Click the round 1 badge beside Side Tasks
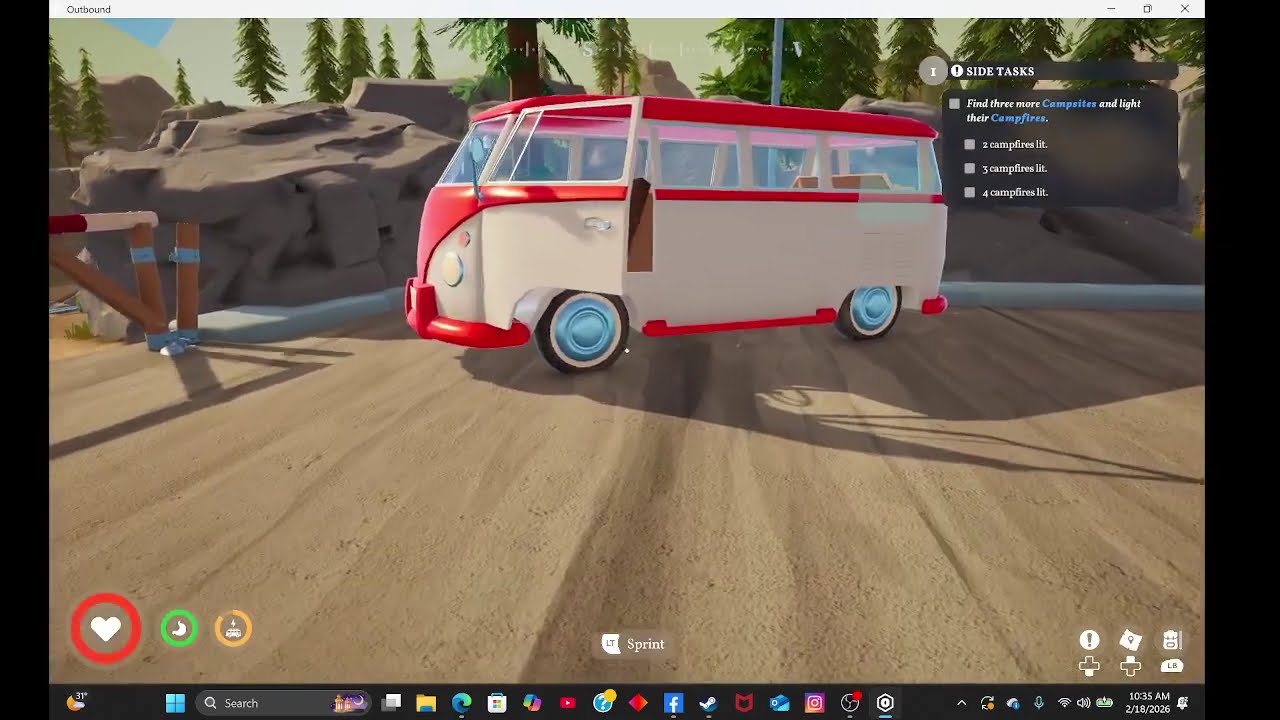Image resolution: width=1280 pixels, height=720 pixels. tap(933, 71)
